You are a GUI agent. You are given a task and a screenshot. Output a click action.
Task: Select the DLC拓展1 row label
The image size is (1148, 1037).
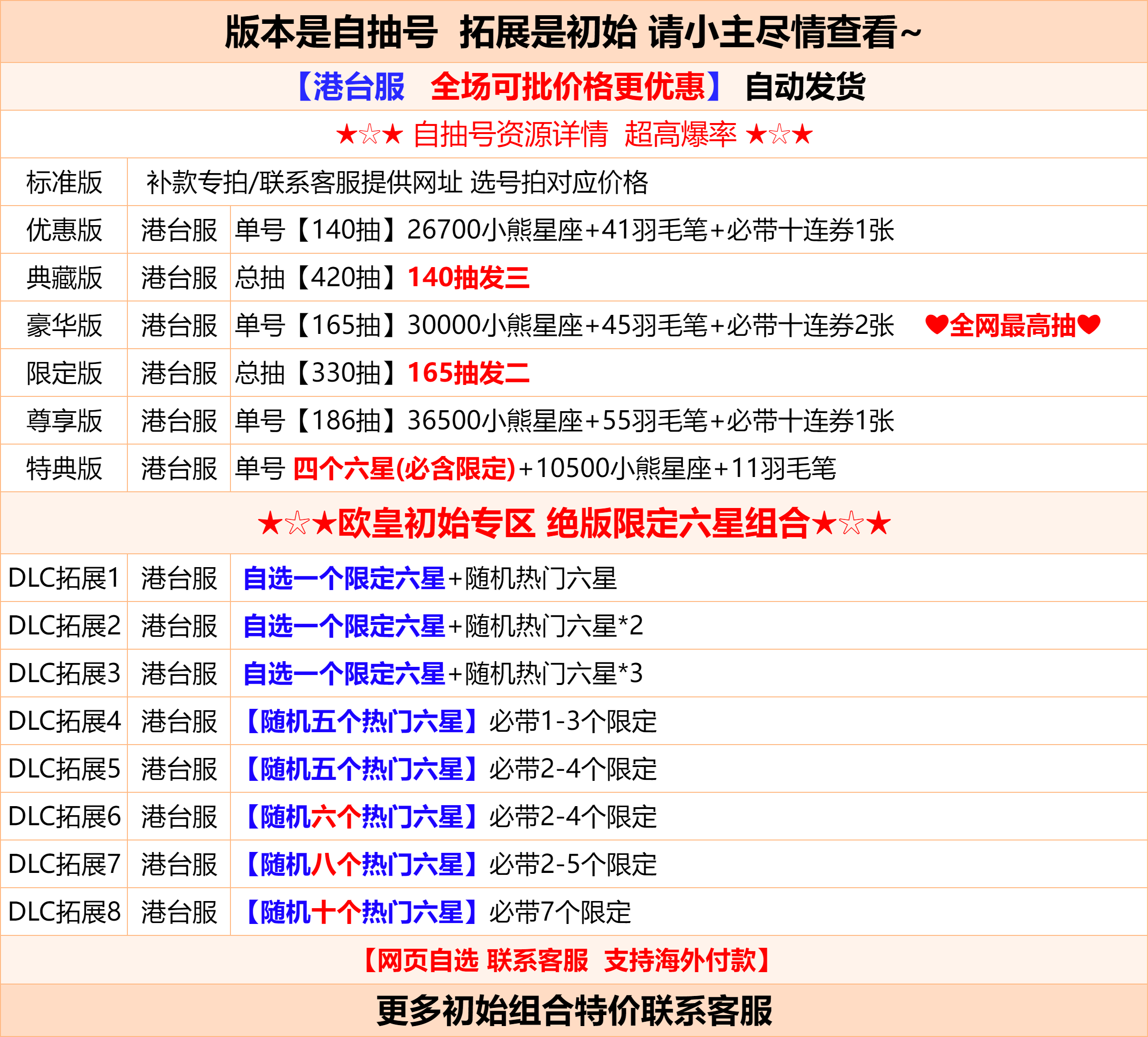[x=64, y=578]
